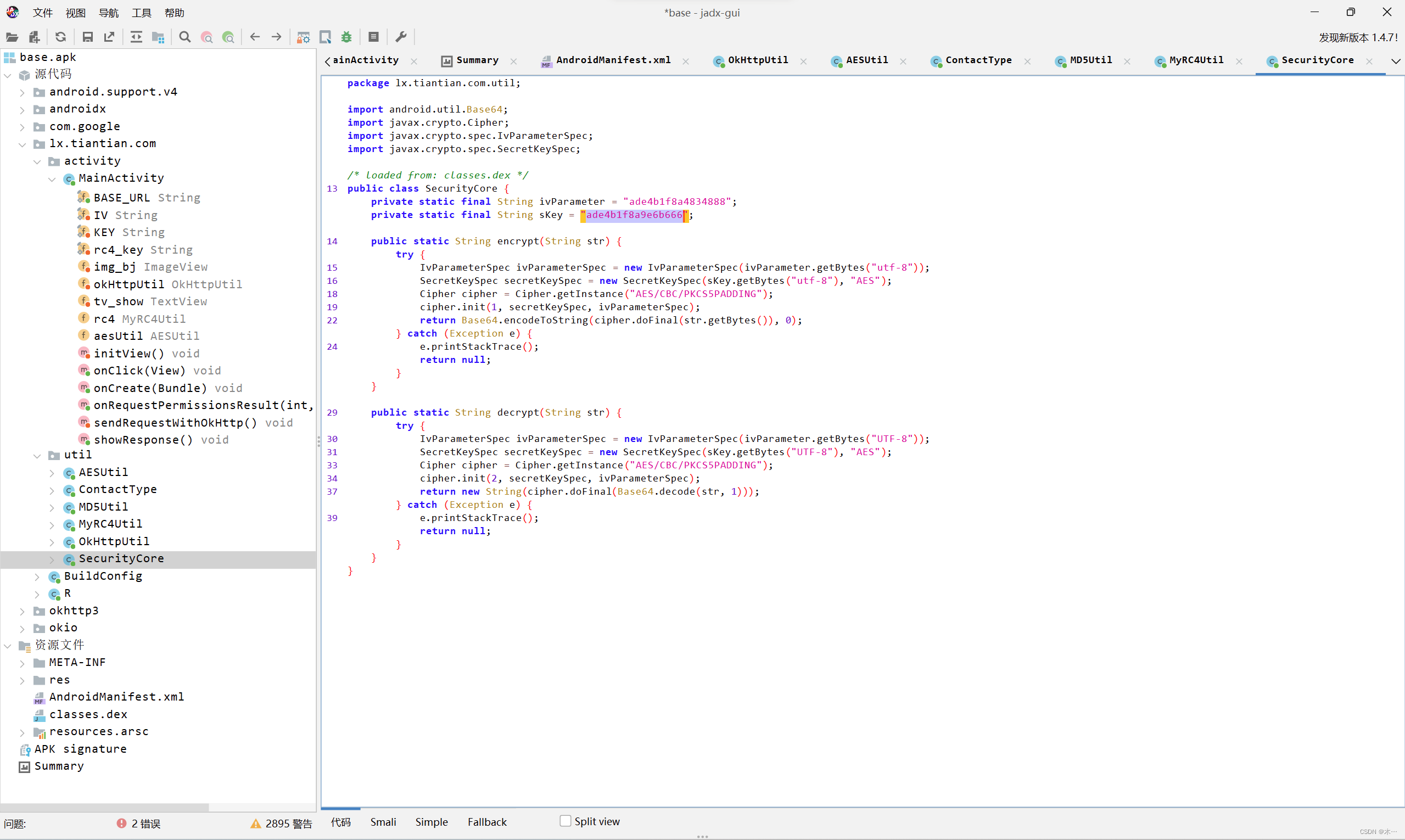Screen dimensions: 1405x840
Task: Switch to the MD5Util tab
Action: 1090,60
